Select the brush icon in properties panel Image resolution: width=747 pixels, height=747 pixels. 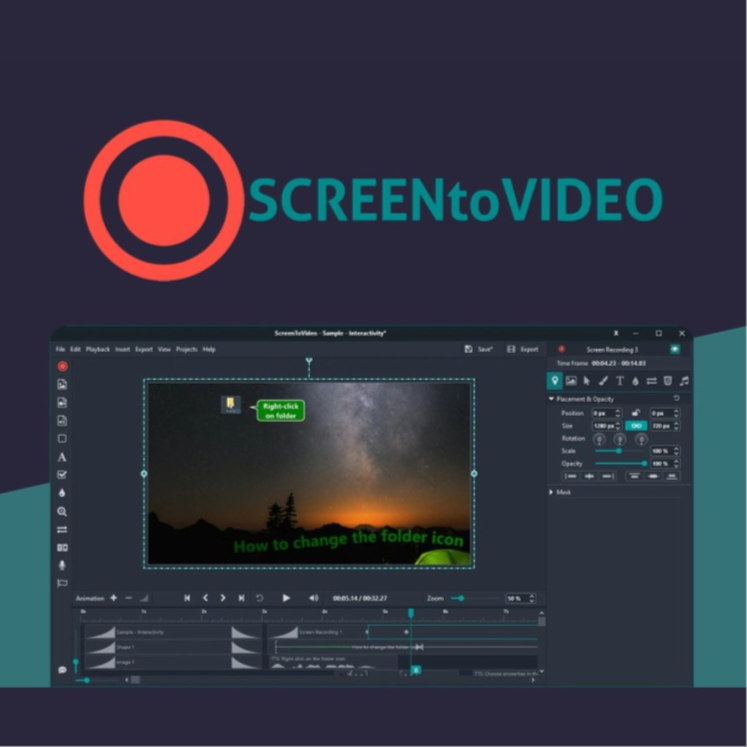coord(603,381)
